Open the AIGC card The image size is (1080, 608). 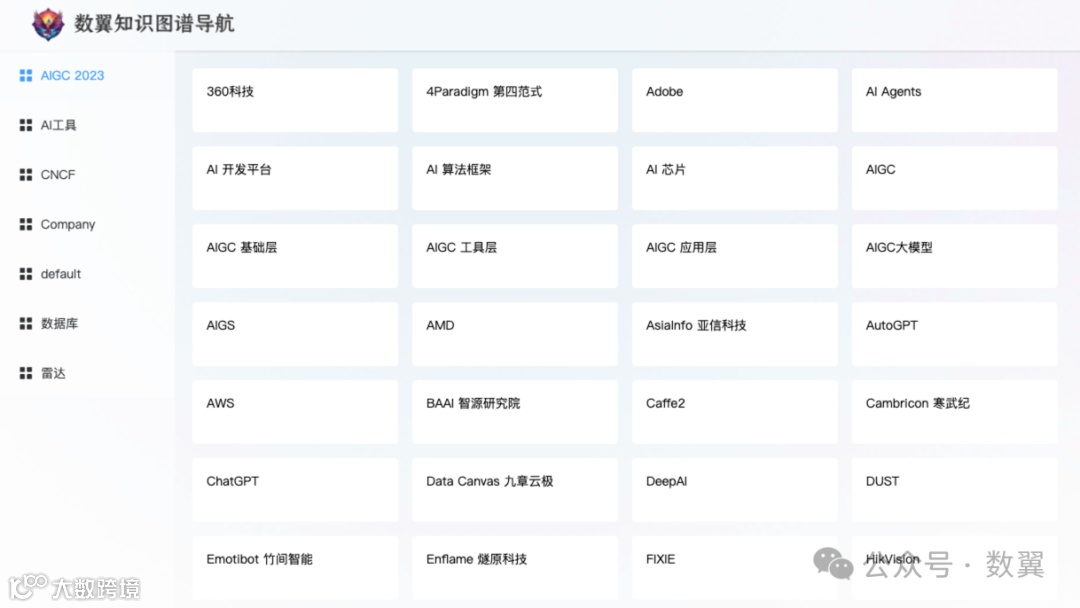(x=955, y=178)
